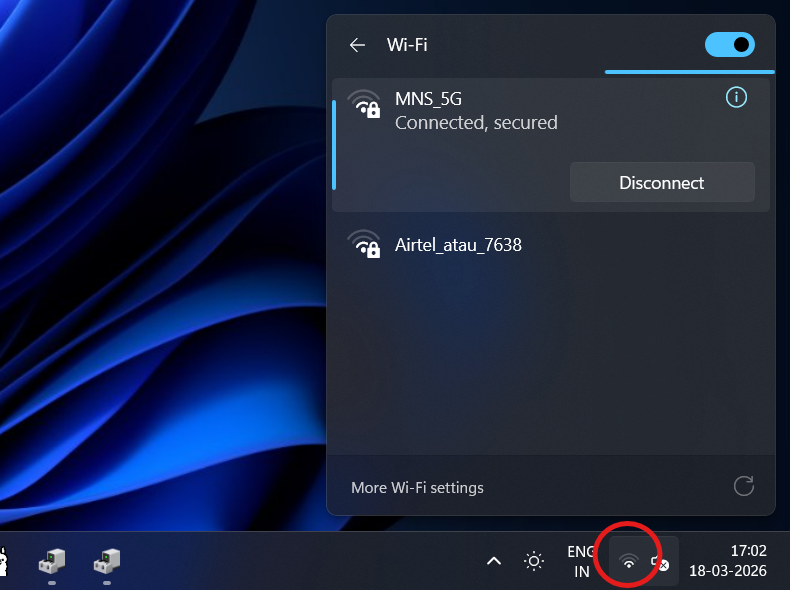Click the partially visible leftmost taskbar icon
The image size is (790, 590).
pyautogui.click(x=4, y=562)
